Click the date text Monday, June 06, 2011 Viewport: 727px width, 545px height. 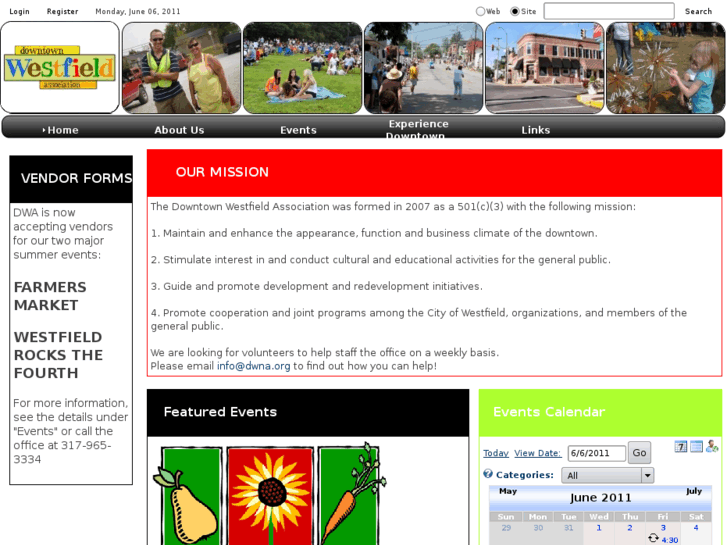(138, 12)
